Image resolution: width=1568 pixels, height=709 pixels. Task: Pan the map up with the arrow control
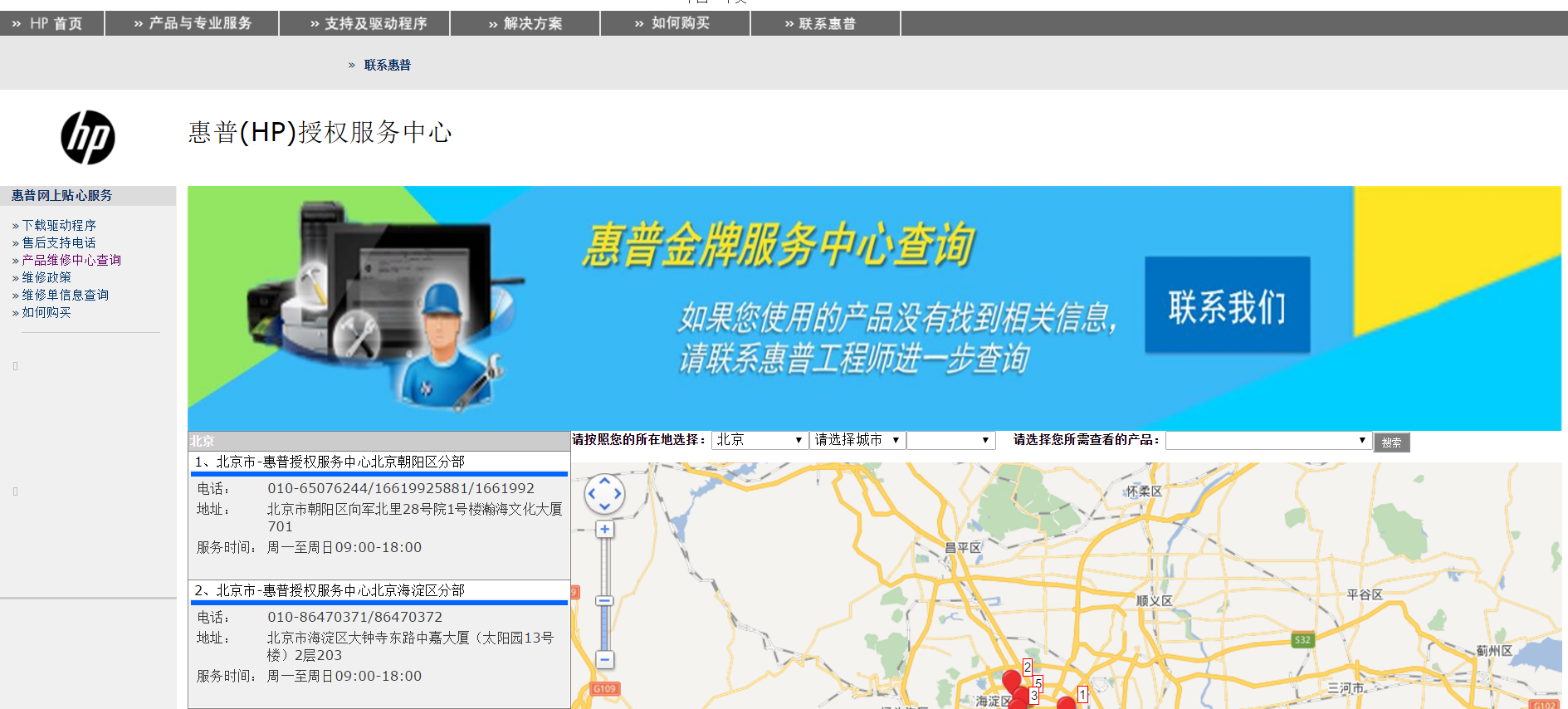point(604,481)
